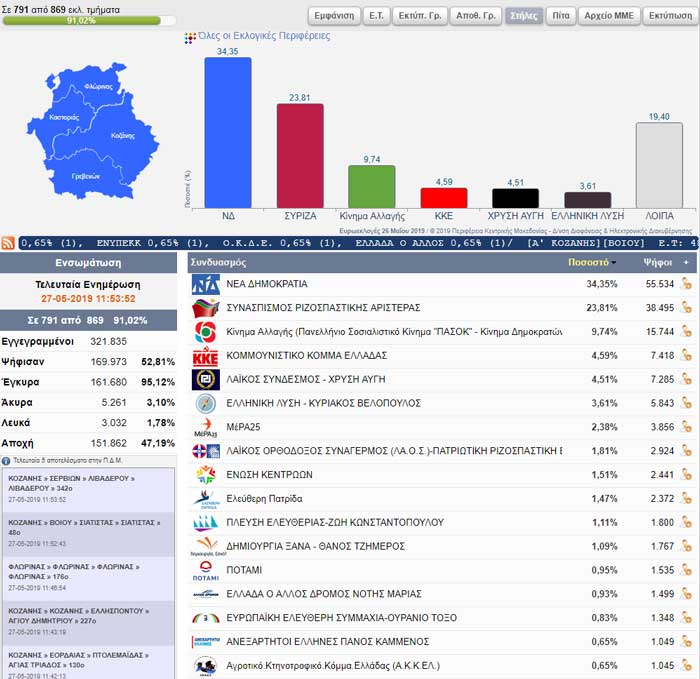
Task: Open Όλες οι Εκλογικές Περιφέρειες selector
Action: coord(264,36)
